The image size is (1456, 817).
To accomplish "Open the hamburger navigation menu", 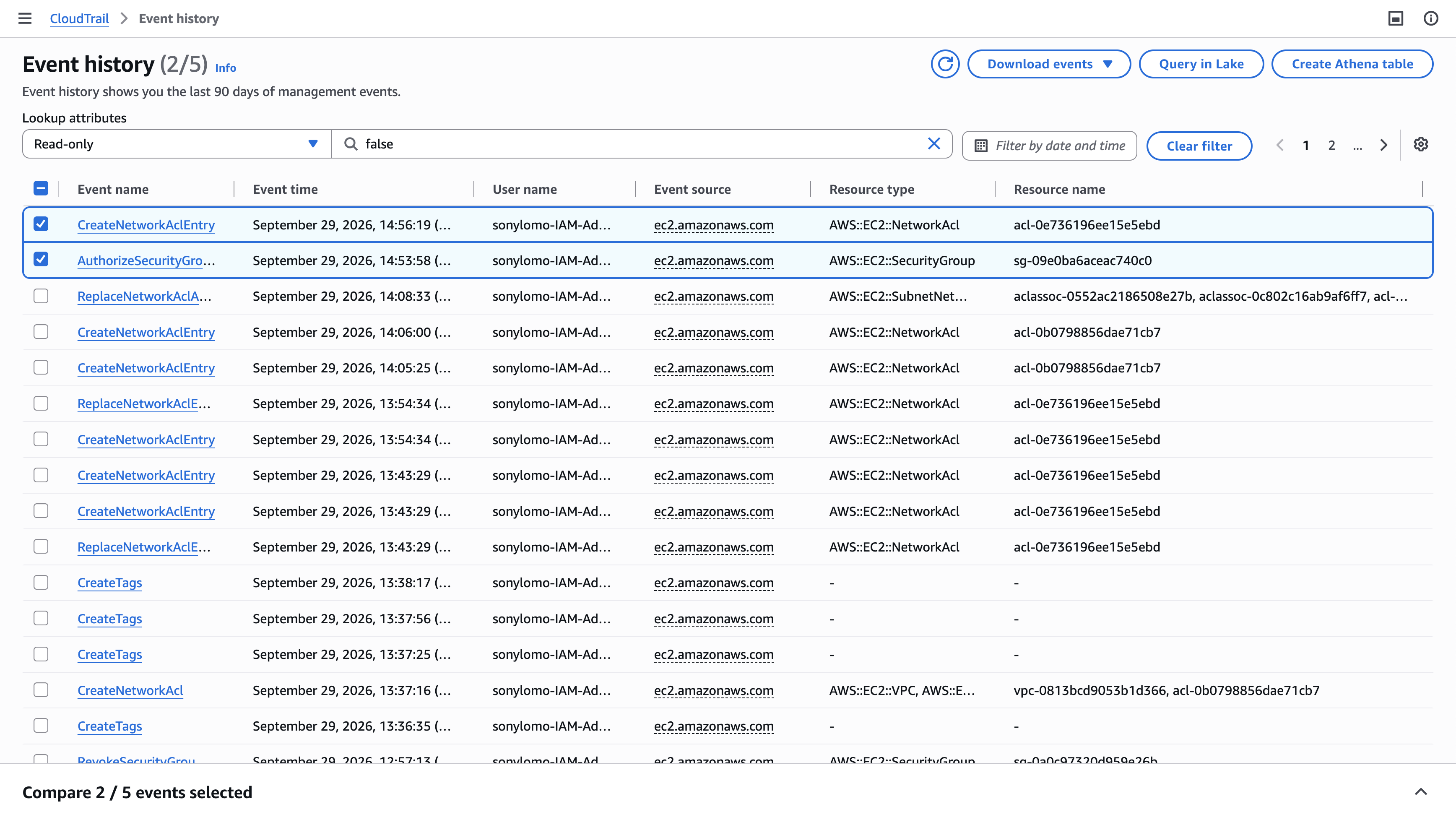I will (x=25, y=18).
